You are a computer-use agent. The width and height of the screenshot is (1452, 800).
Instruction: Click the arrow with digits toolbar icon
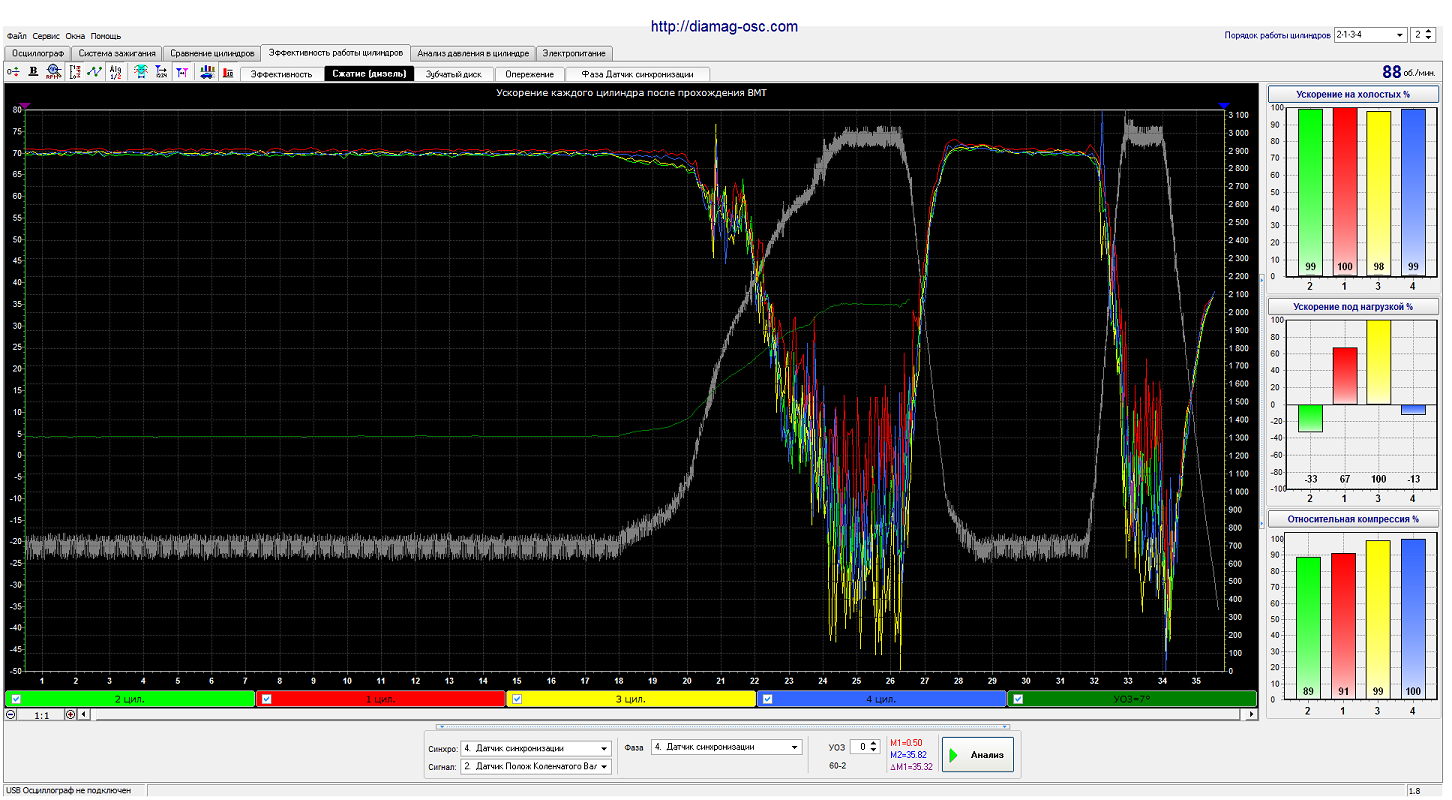coord(161,72)
